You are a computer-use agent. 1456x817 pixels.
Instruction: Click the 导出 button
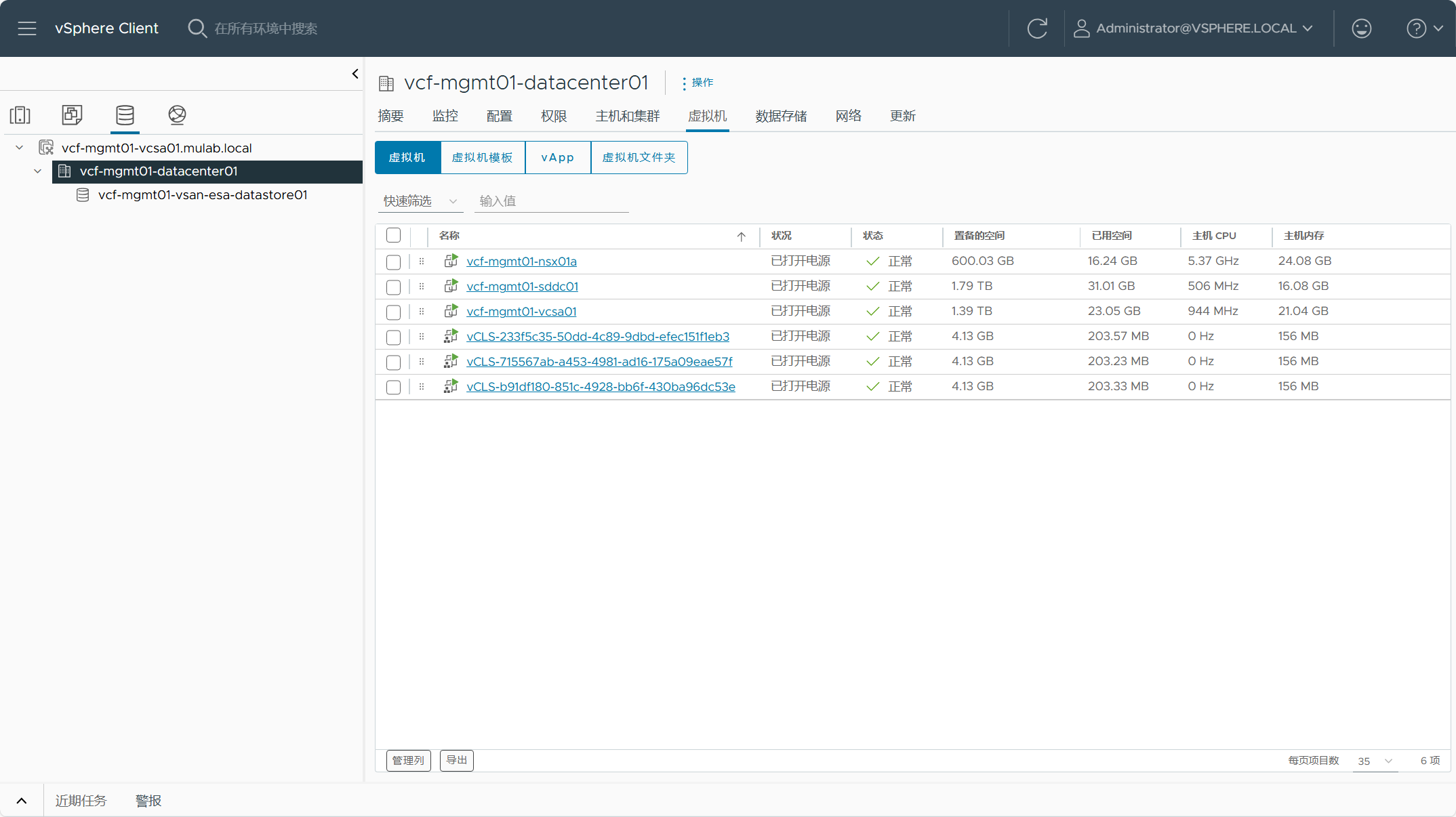point(457,761)
